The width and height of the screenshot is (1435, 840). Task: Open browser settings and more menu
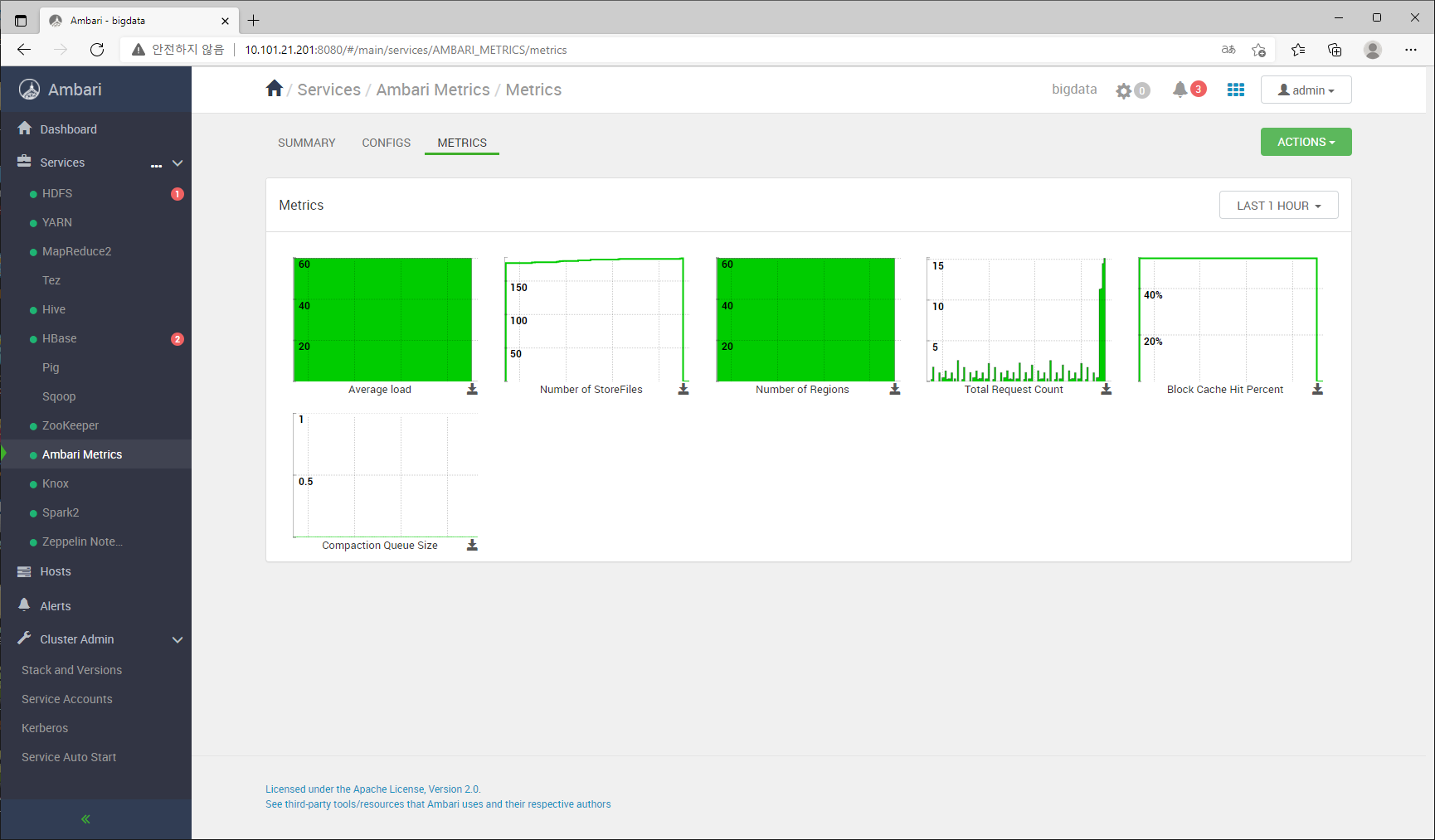coord(1411,50)
